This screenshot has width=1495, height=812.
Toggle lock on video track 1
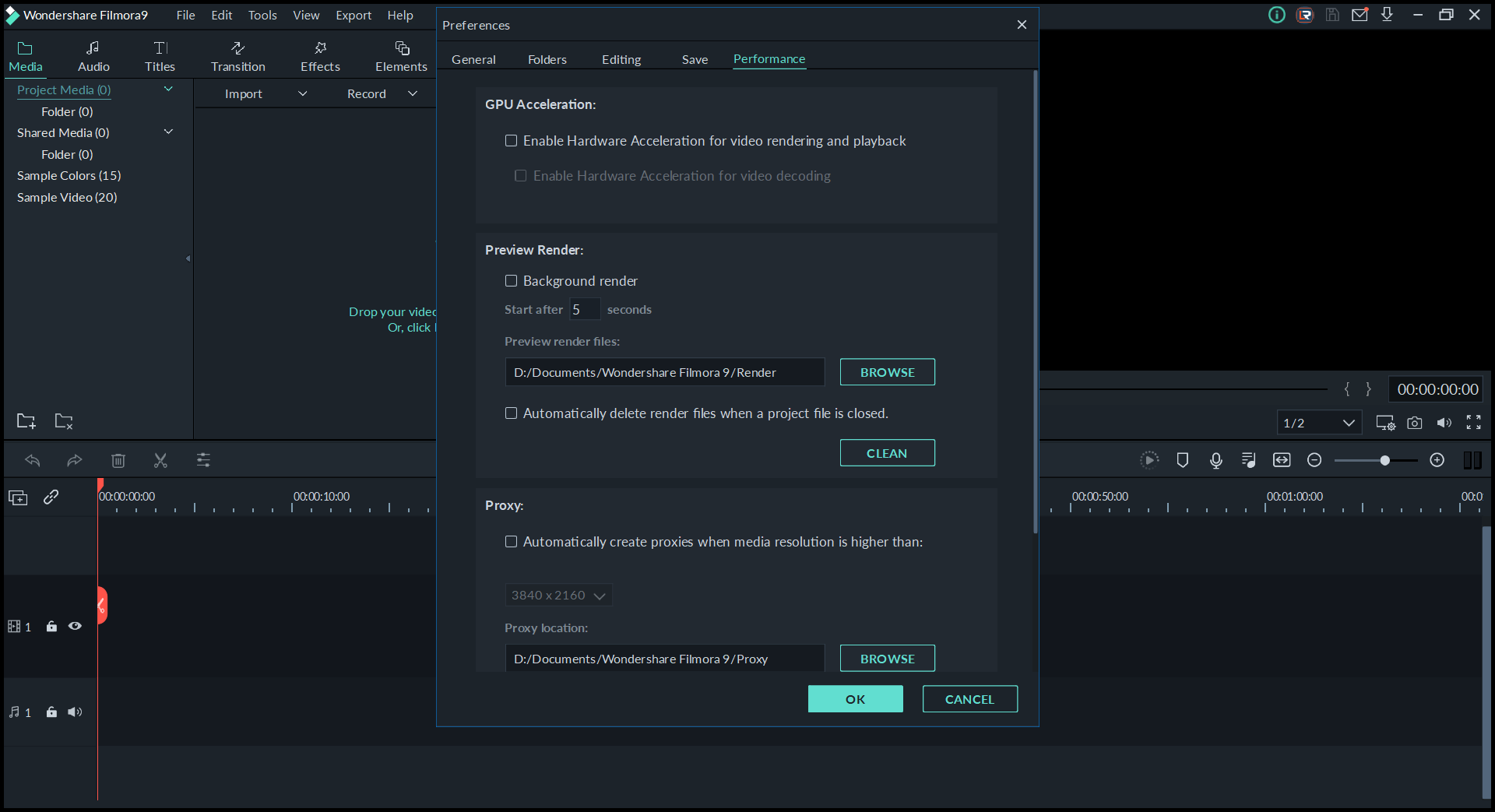(x=51, y=626)
